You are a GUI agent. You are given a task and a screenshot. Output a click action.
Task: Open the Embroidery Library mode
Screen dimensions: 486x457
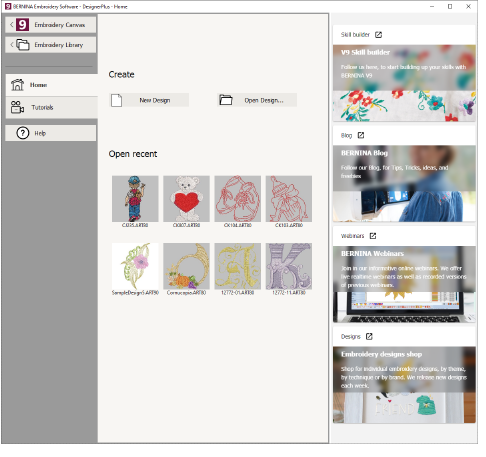click(51, 45)
